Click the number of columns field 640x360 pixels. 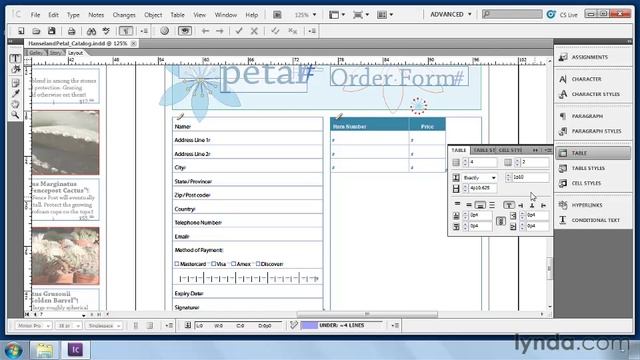pos(535,162)
